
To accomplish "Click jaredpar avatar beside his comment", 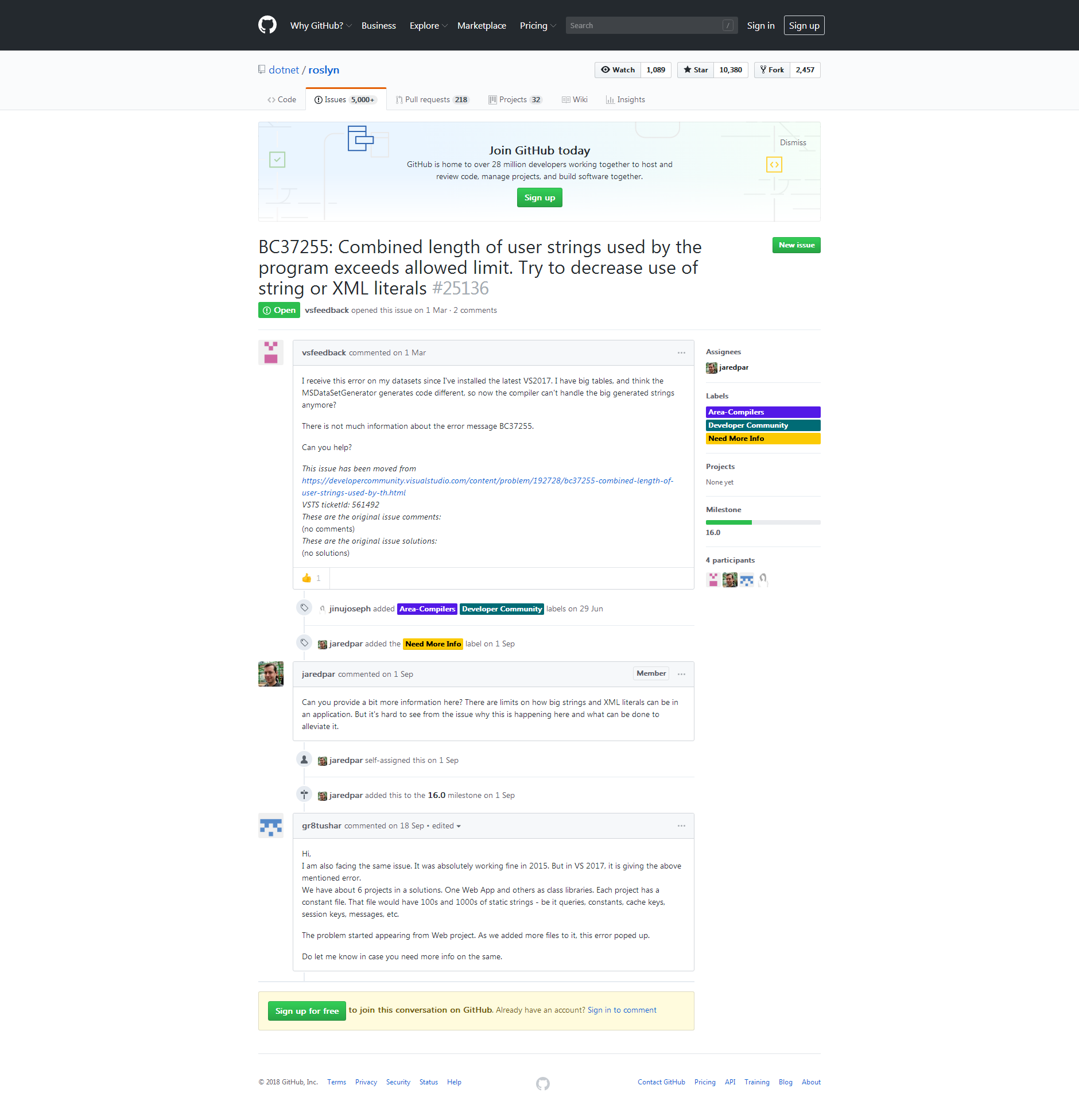I will (x=271, y=674).
